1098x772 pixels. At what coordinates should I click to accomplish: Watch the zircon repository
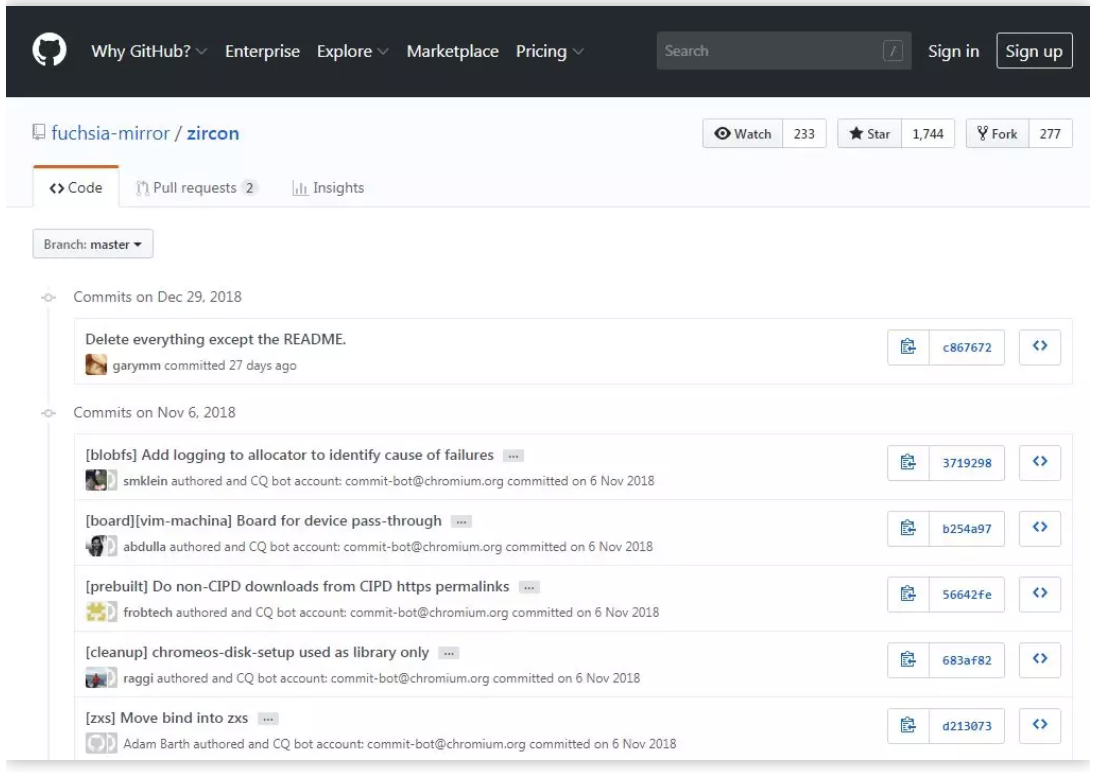tap(743, 133)
